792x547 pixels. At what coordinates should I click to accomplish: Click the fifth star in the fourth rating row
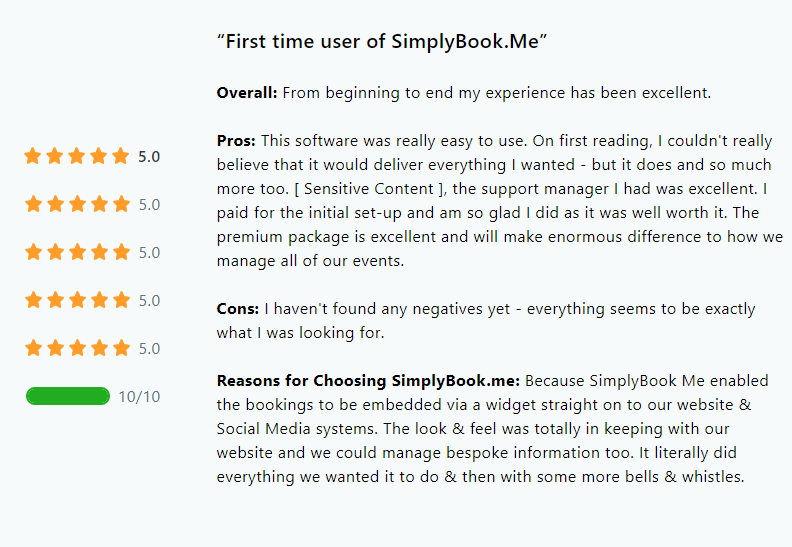121,300
